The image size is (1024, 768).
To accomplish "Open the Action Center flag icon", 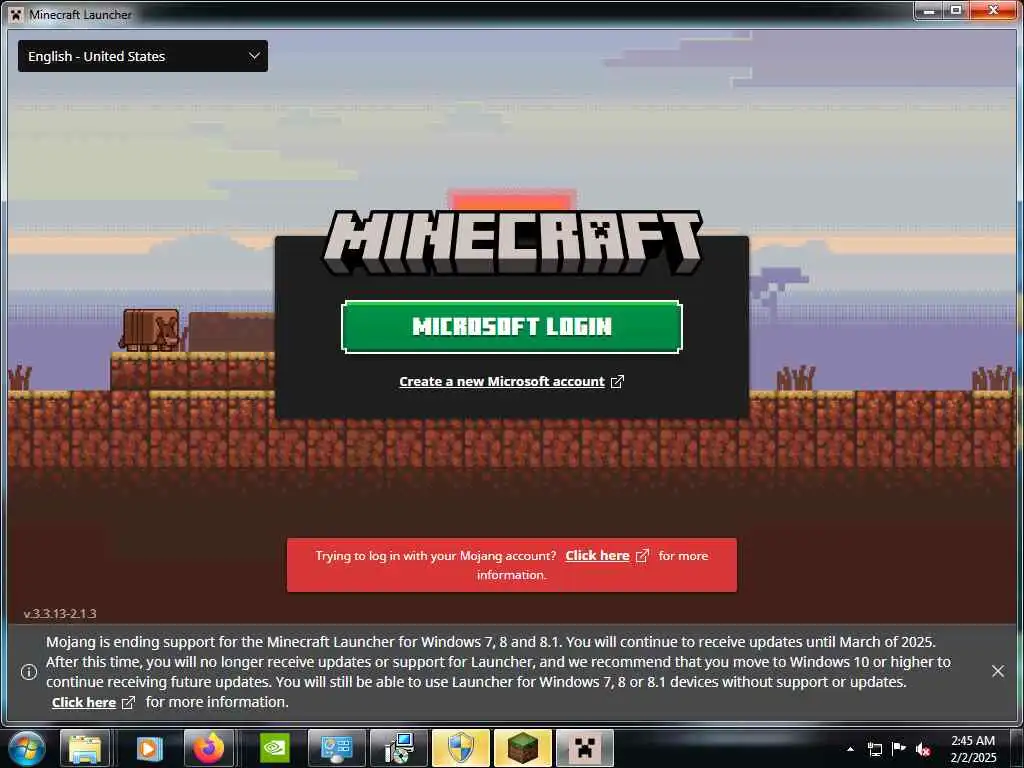I will (x=899, y=749).
